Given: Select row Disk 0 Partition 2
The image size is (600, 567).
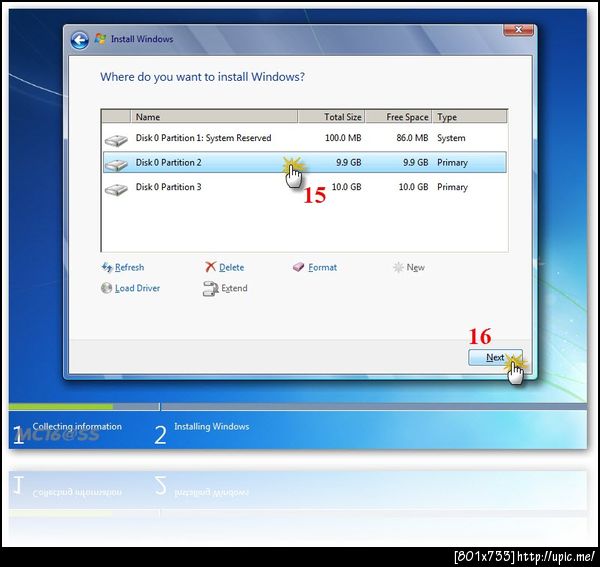Looking at the screenshot, I should pyautogui.click(x=305, y=162).
